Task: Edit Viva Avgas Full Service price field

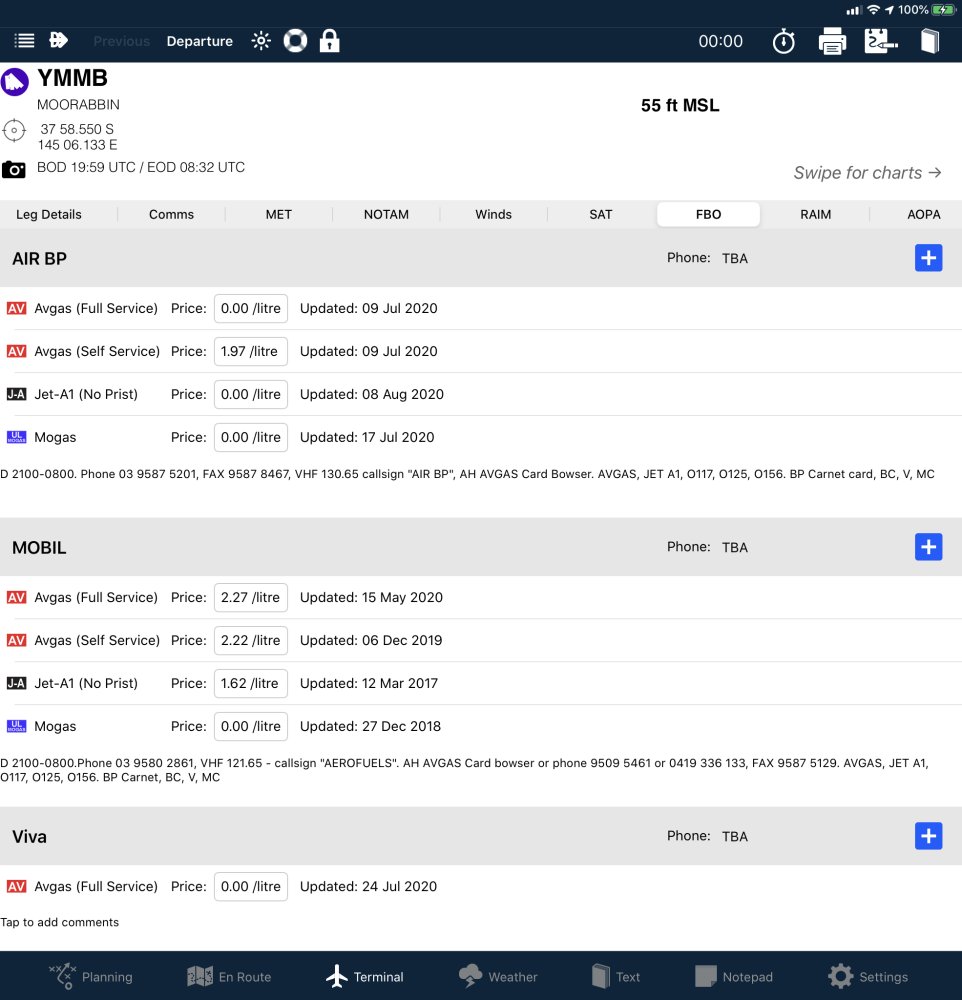Action: coord(251,886)
